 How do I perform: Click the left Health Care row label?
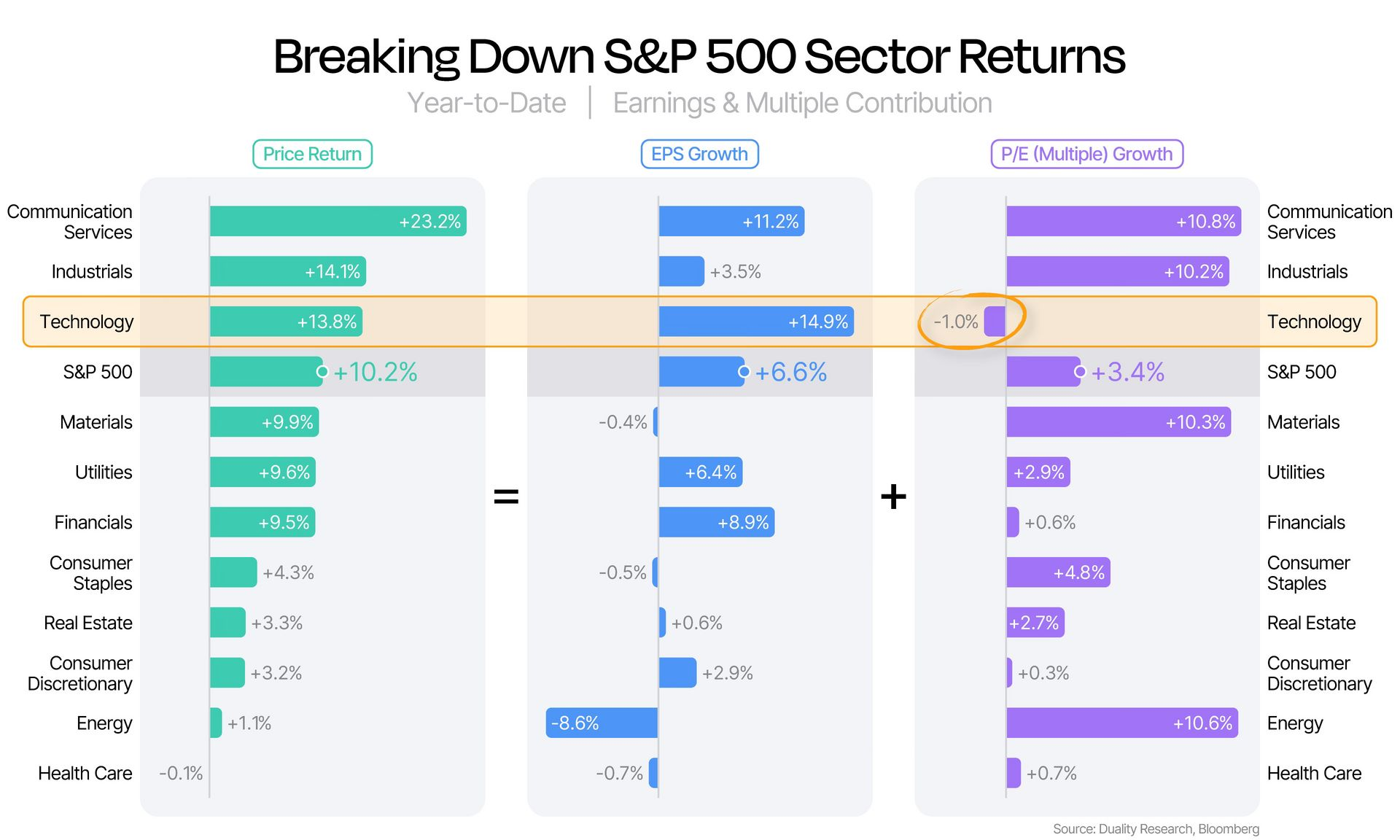tap(85, 773)
